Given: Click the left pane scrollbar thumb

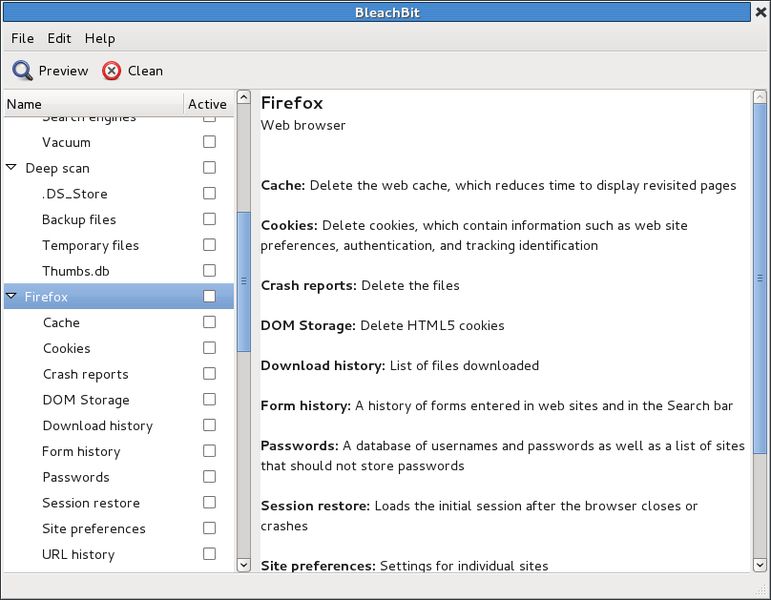Looking at the screenshot, I should click(x=243, y=281).
